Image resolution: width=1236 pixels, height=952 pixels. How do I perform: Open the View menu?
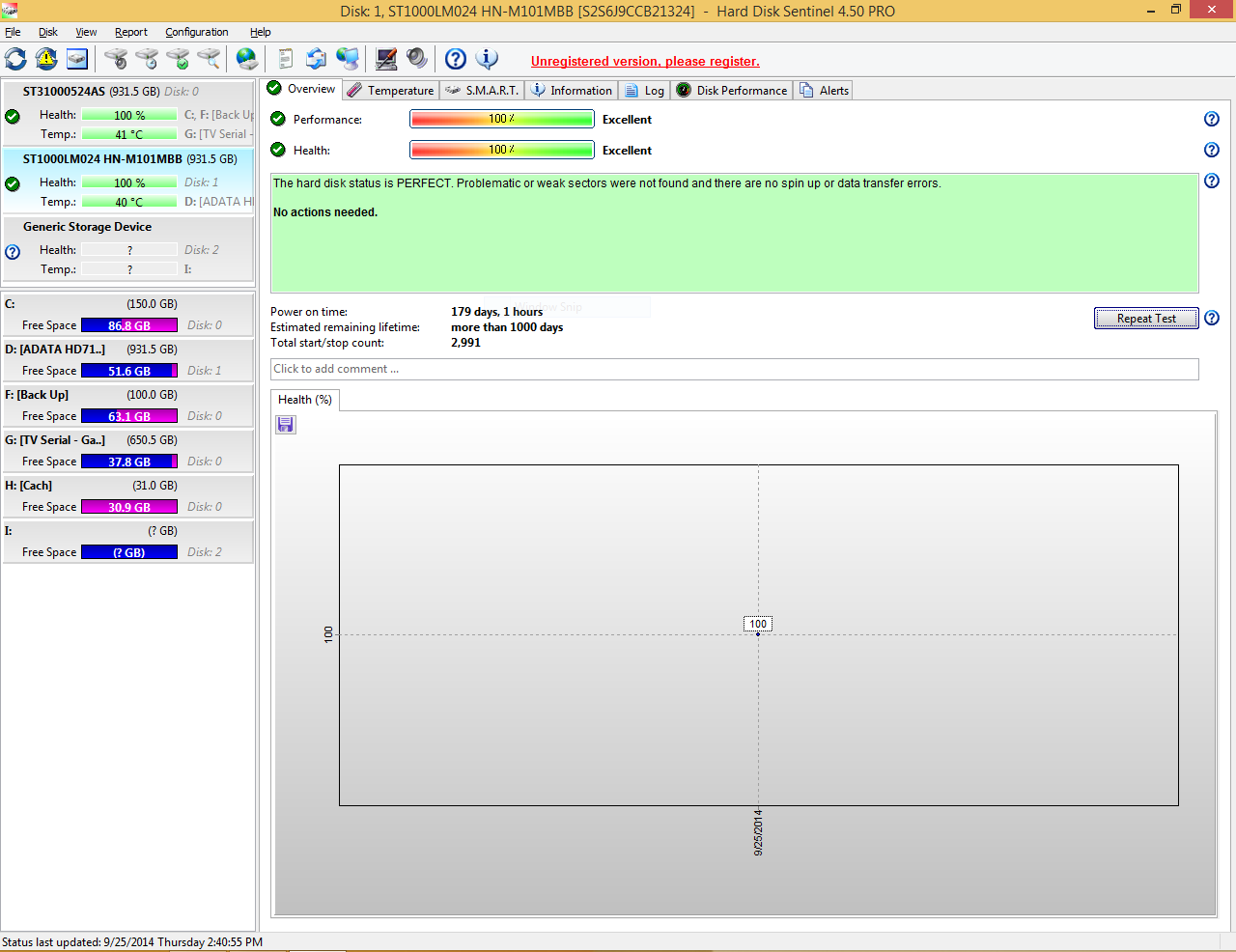(86, 32)
